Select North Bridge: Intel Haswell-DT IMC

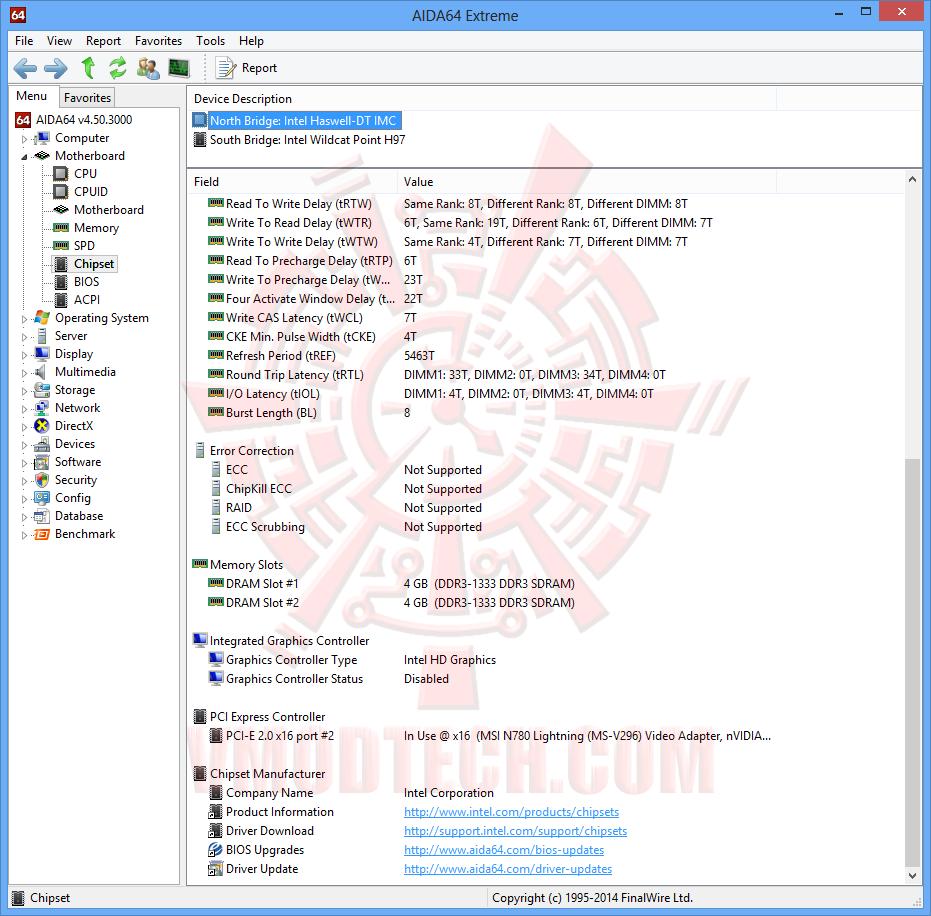point(297,121)
